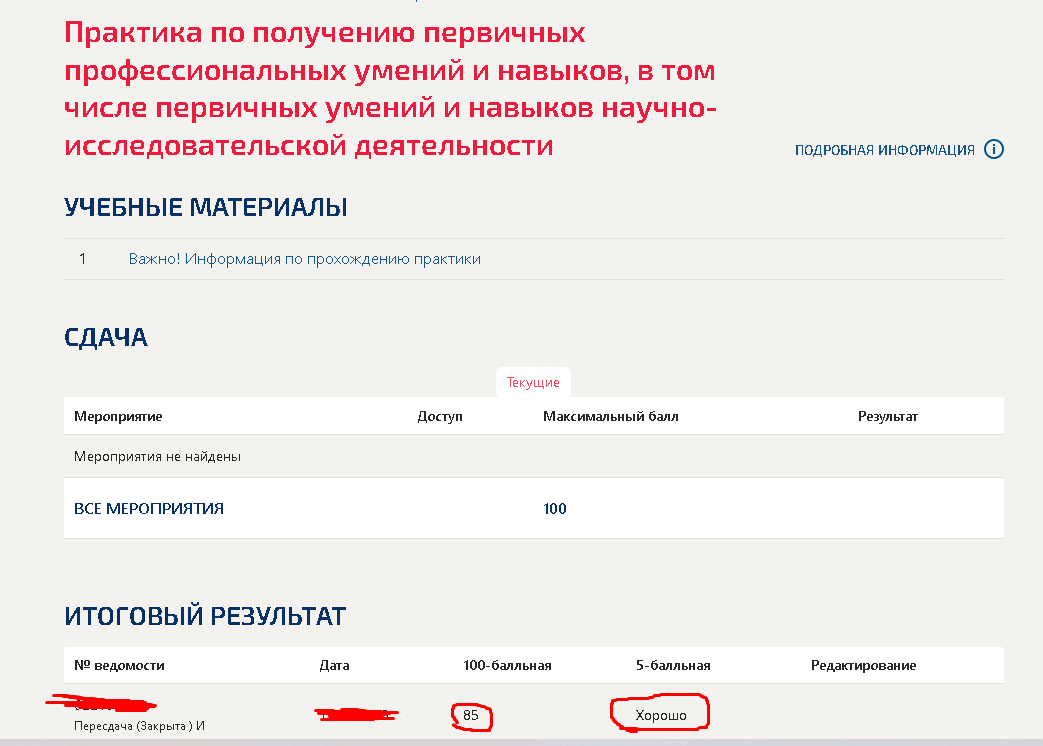Click the Дата column header
Image resolution: width=1043 pixels, height=746 pixels.
click(x=334, y=665)
